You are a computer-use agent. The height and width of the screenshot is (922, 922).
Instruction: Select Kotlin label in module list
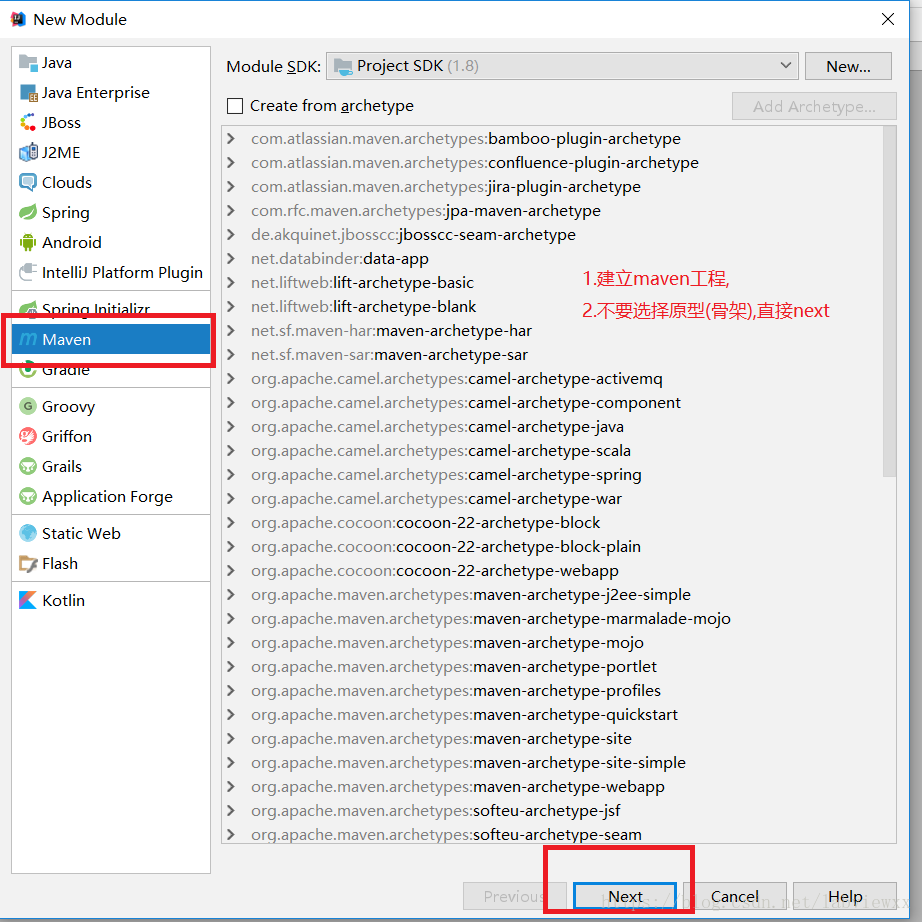(64, 600)
